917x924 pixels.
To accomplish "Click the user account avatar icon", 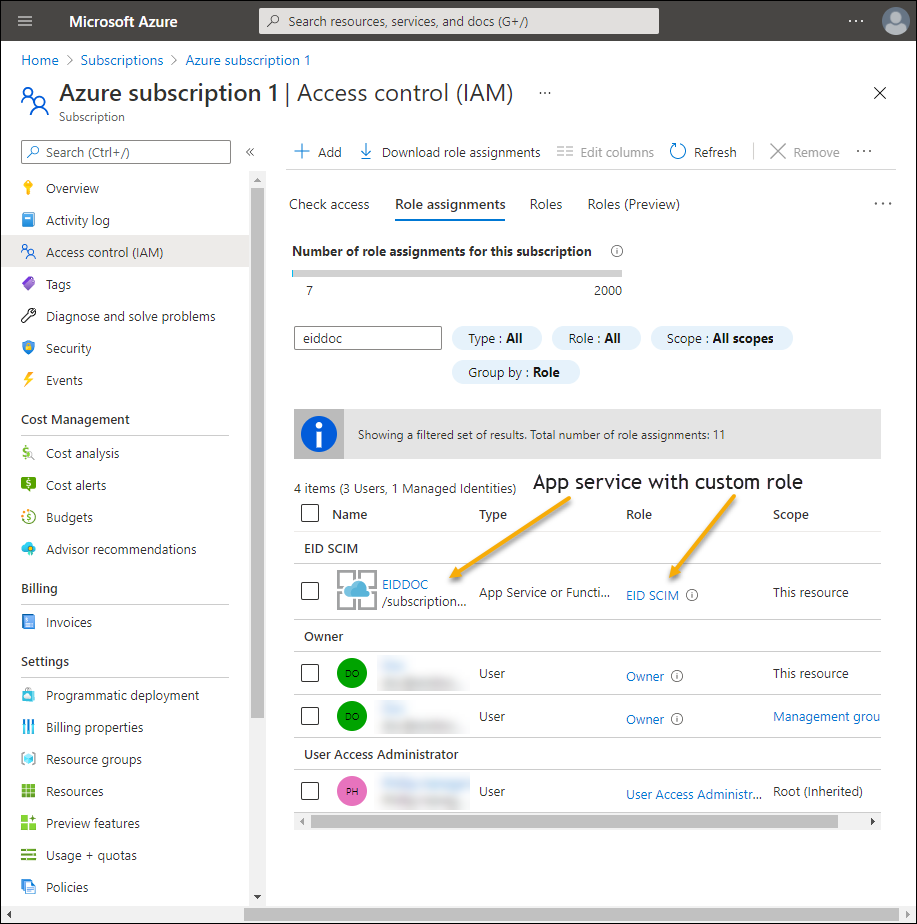I will [x=895, y=21].
